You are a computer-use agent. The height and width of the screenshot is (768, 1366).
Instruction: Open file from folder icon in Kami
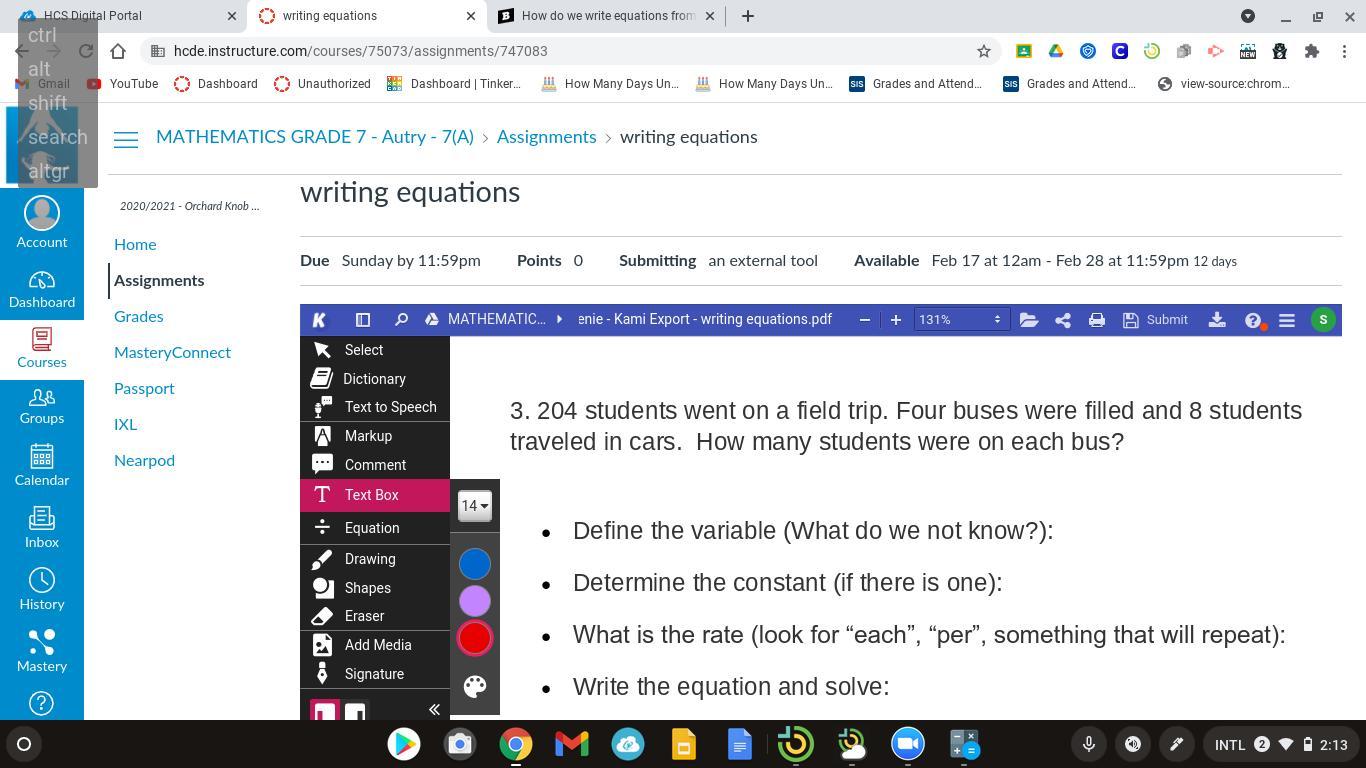(x=1028, y=320)
